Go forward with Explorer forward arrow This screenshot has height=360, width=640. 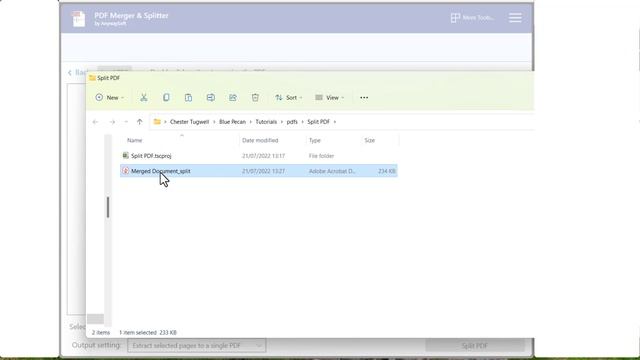point(112,122)
